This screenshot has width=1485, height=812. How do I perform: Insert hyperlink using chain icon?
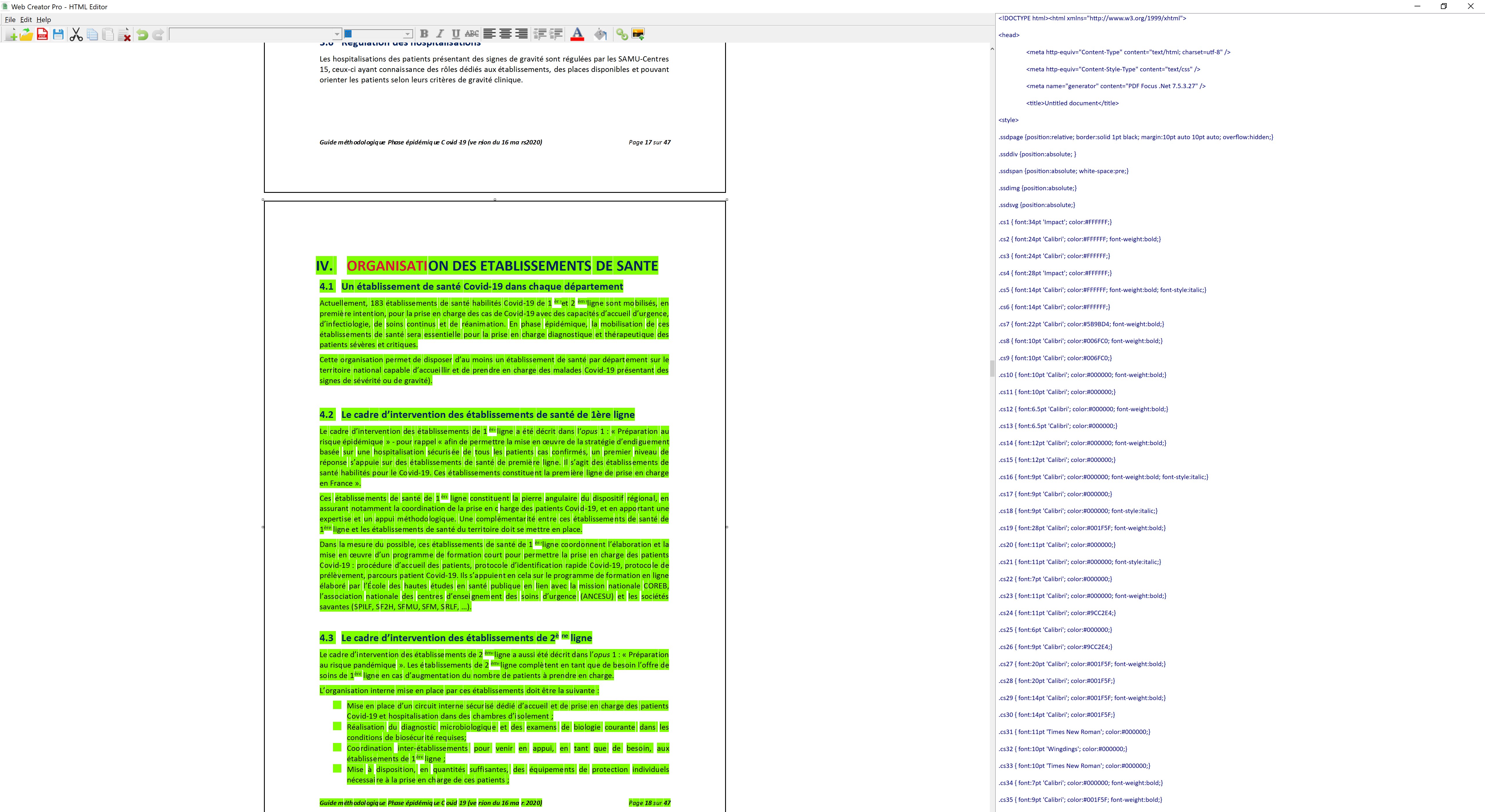coord(622,35)
